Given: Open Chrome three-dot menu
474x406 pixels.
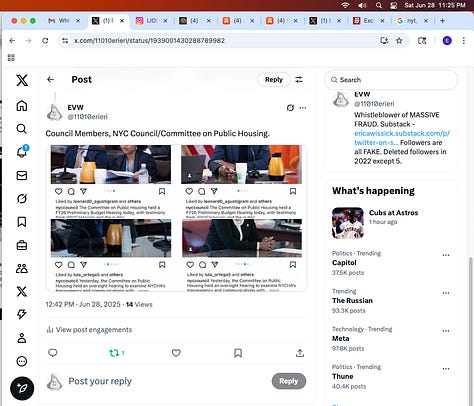Looking at the screenshot, I should (x=464, y=41).
